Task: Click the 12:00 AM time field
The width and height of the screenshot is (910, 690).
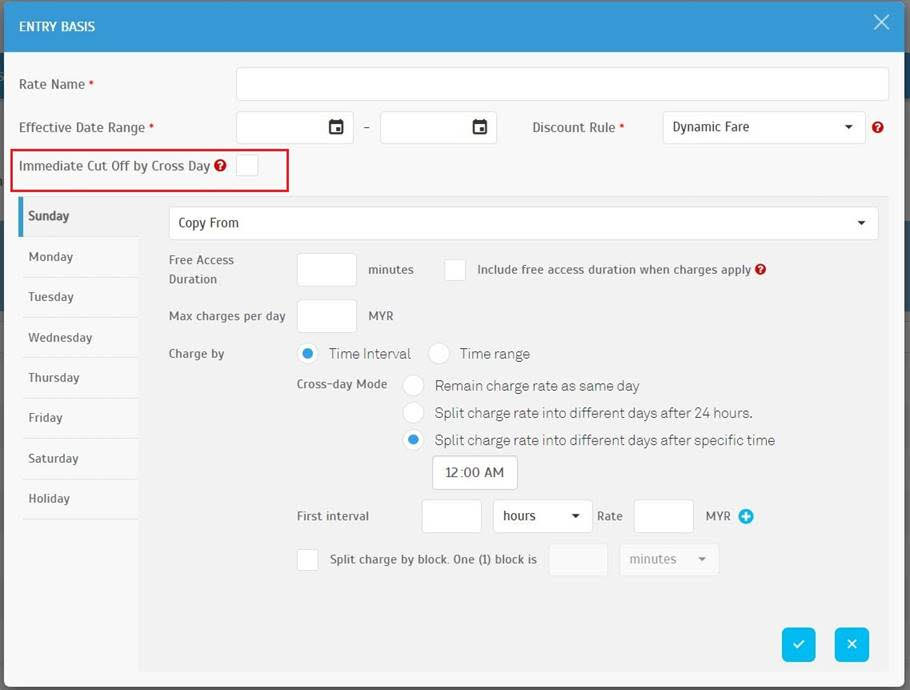Action: pyautogui.click(x=474, y=473)
